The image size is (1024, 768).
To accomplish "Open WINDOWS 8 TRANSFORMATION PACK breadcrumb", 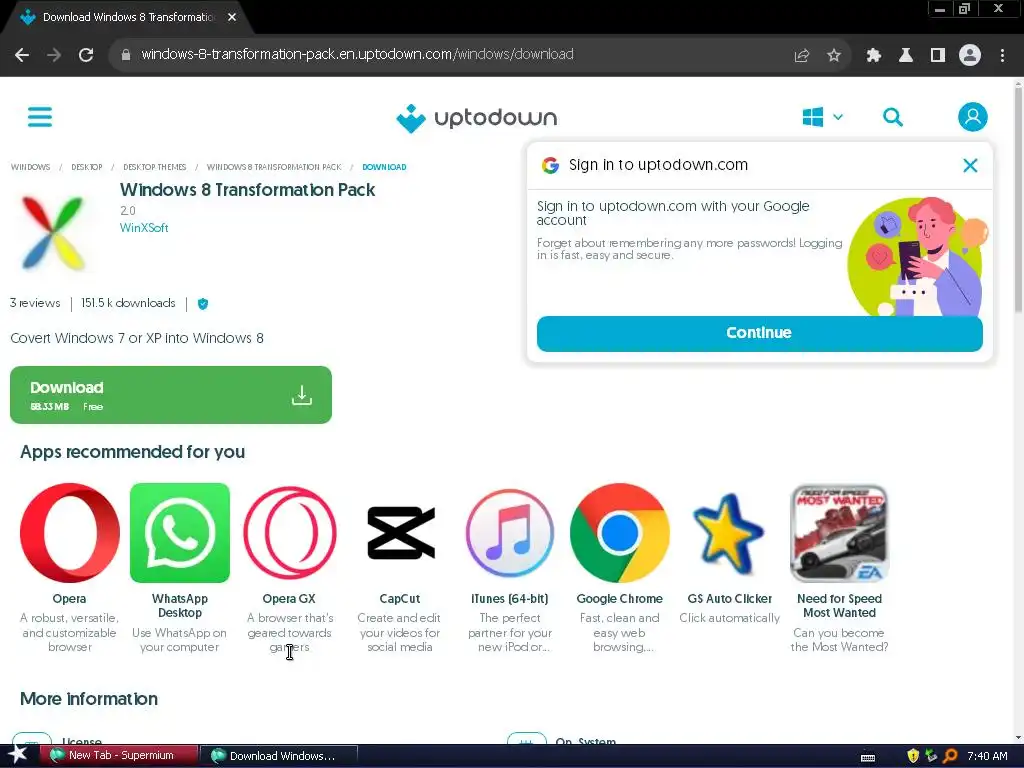I will coord(274,167).
